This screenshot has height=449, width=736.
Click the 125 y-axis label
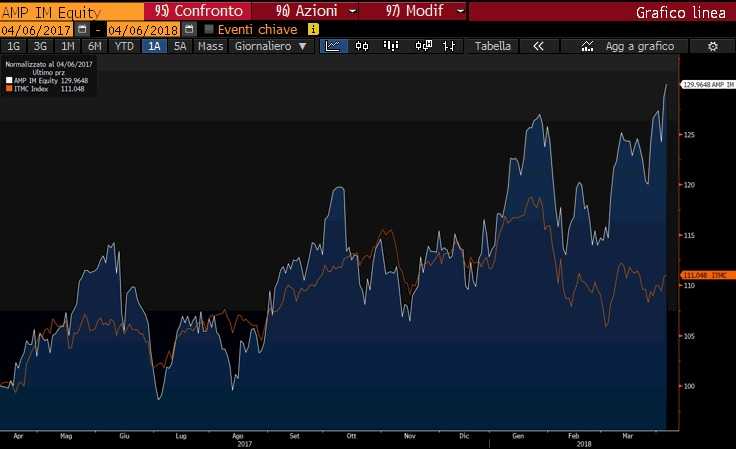[x=689, y=135]
